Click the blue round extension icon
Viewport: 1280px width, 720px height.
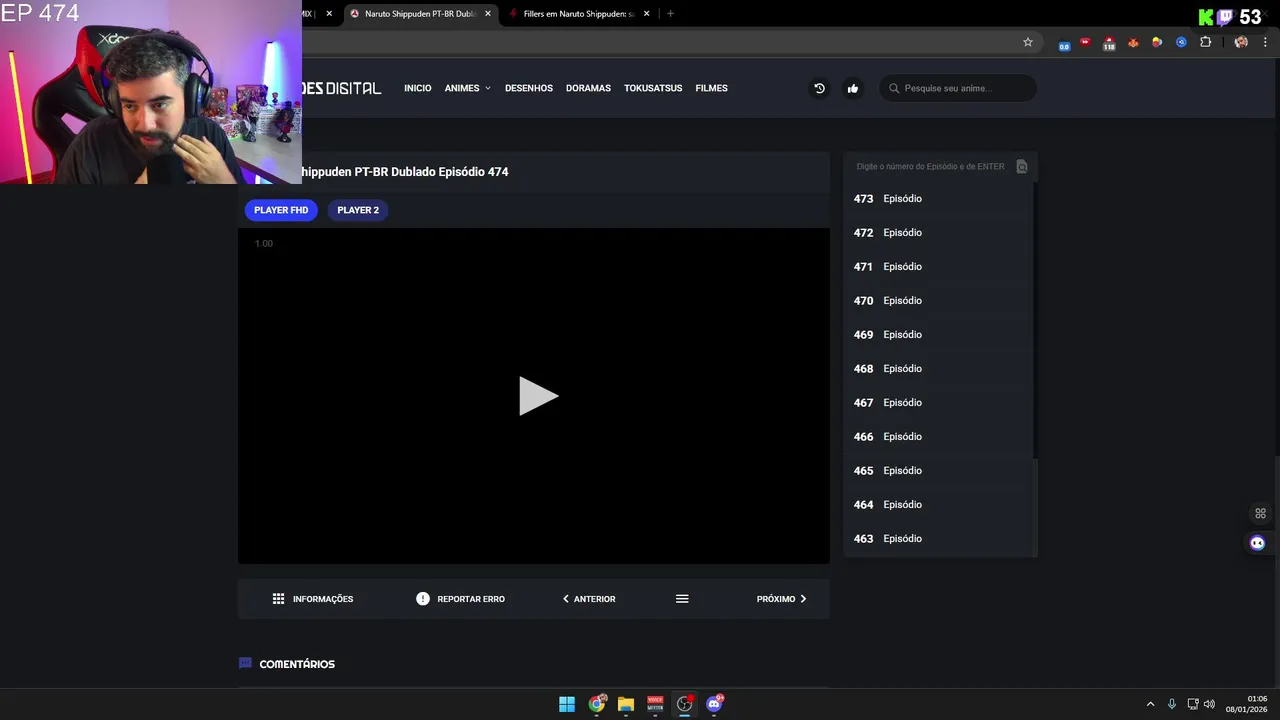1181,42
